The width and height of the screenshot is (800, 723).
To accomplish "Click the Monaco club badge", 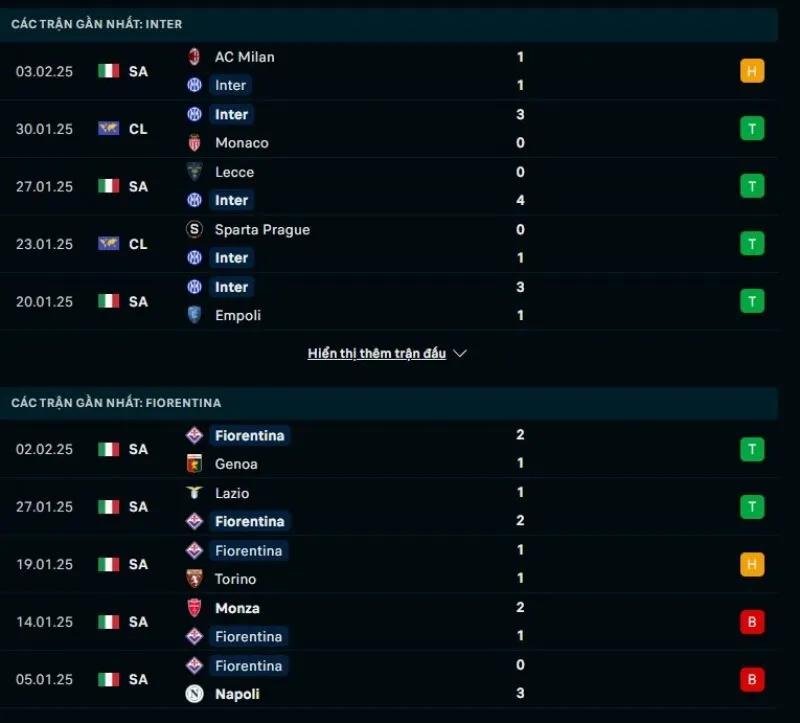I will (196, 143).
